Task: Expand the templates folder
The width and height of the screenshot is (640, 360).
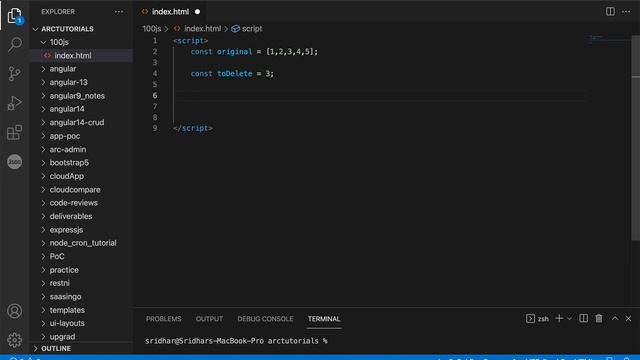Action: pos(43,310)
